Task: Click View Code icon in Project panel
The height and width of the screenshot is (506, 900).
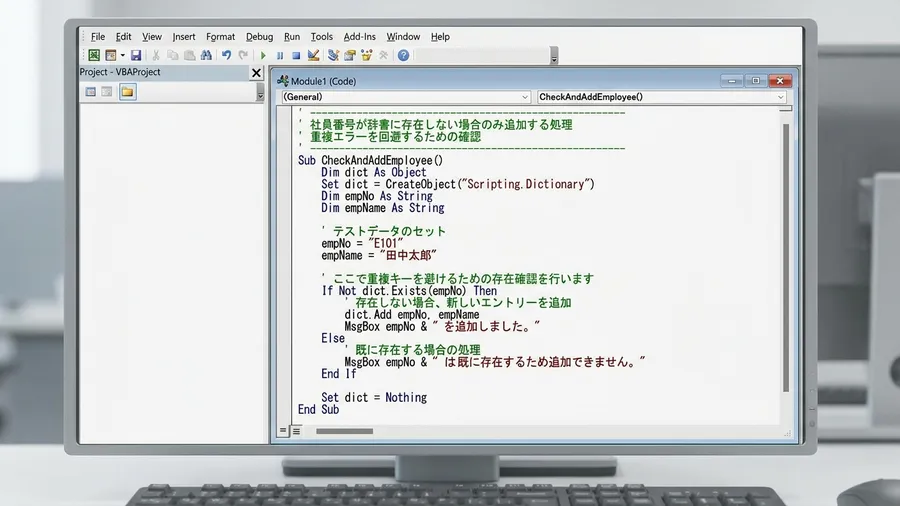Action: pos(91,92)
